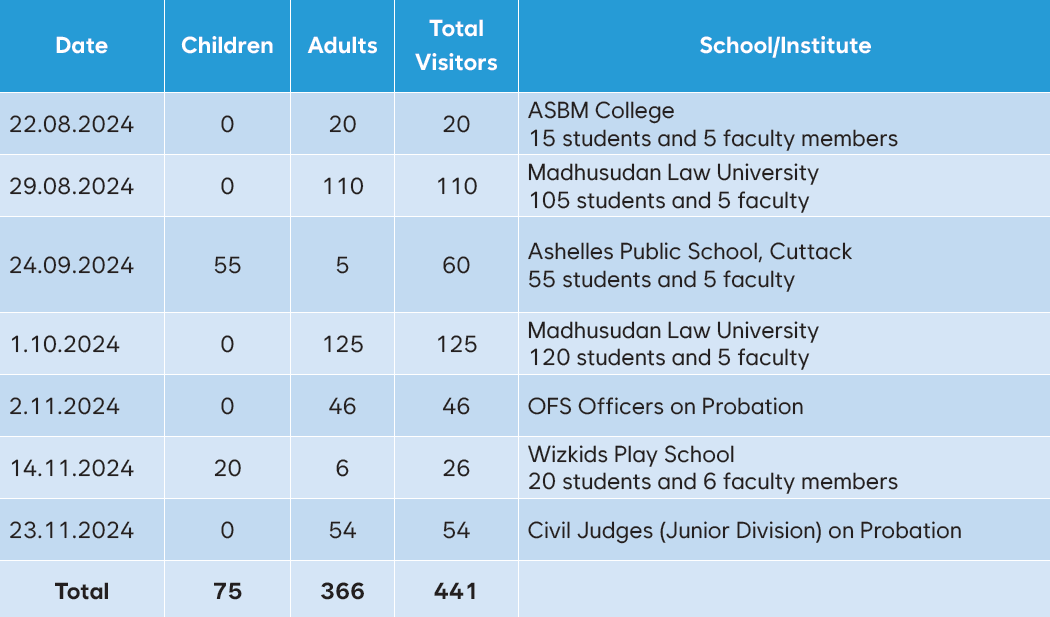Select OFS Officers on Probation entry
This screenshot has height=617, width=1050.
[665, 406]
